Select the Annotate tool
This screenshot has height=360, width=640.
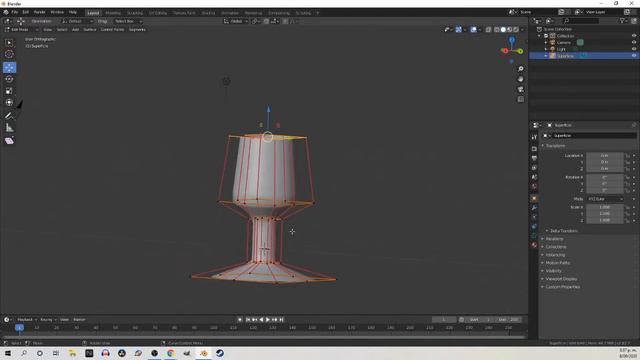[x=9, y=116]
